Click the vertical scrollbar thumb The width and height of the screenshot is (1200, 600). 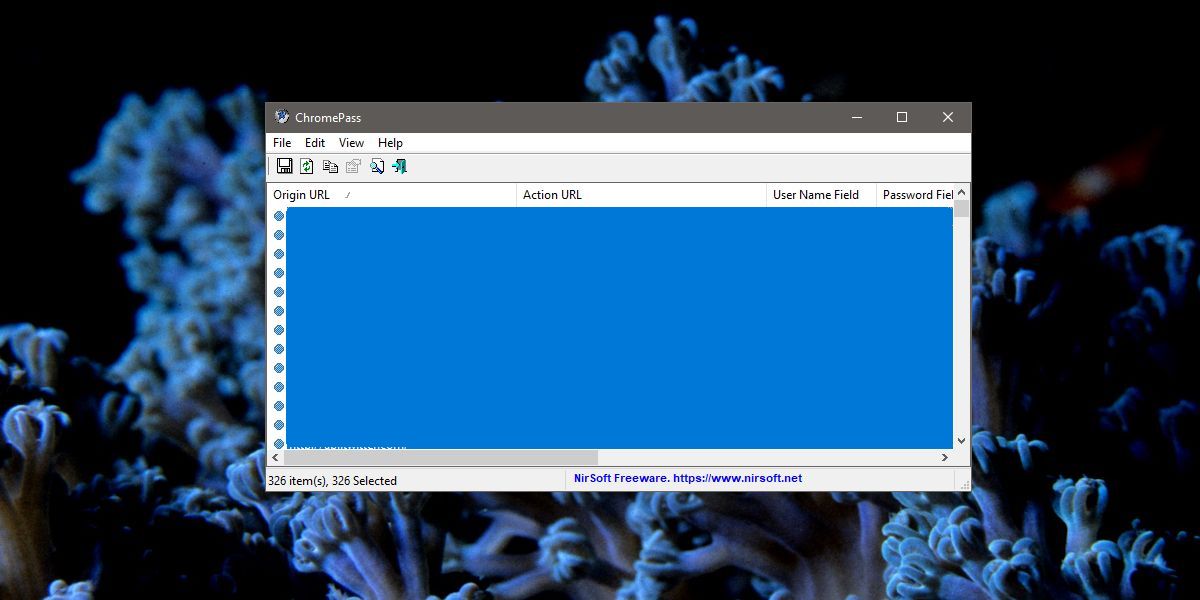click(961, 208)
